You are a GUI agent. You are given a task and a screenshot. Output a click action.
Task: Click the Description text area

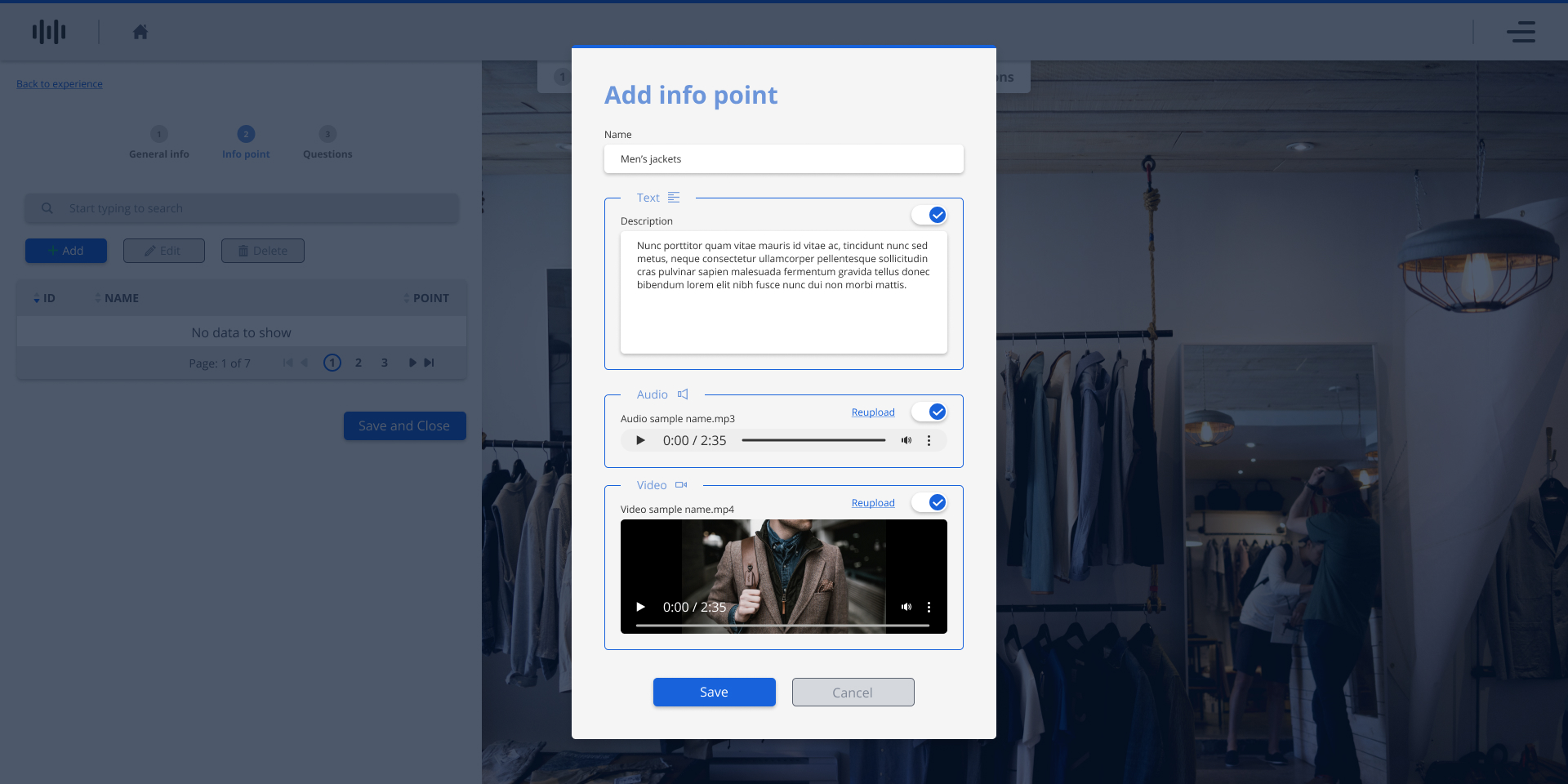click(784, 293)
